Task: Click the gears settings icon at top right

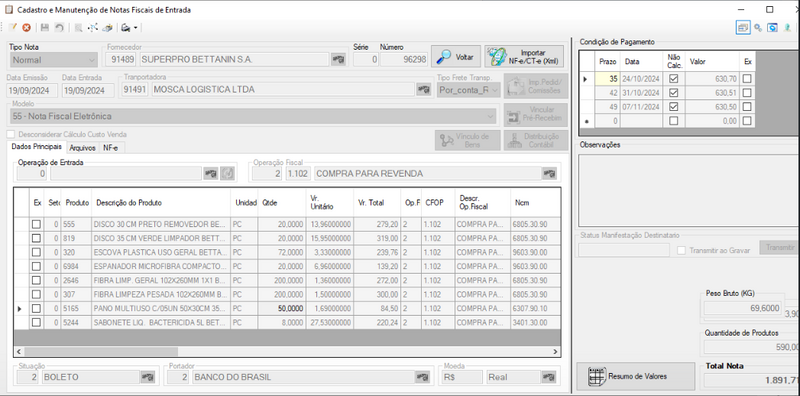Action: [x=758, y=28]
